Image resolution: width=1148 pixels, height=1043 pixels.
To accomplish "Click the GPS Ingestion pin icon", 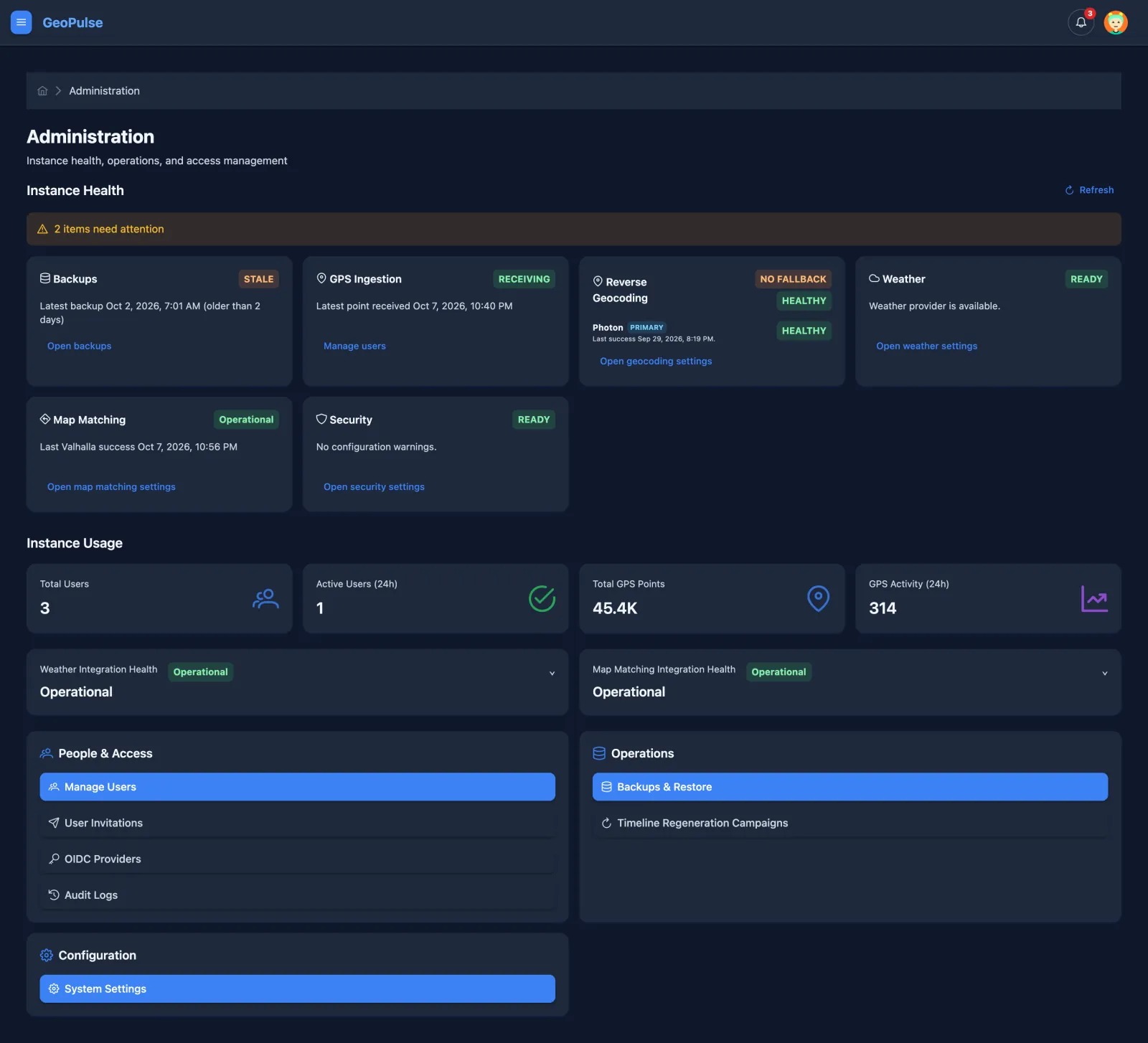I will click(321, 278).
